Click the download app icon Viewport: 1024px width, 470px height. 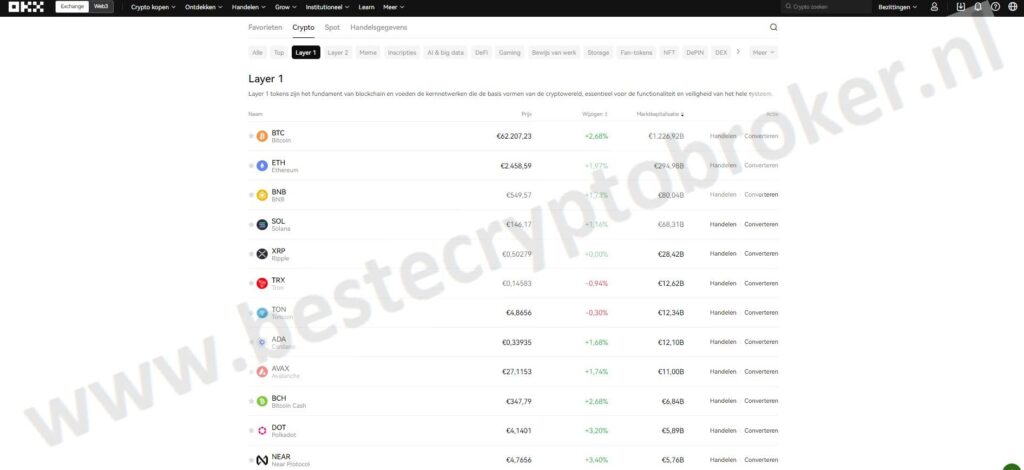point(961,7)
